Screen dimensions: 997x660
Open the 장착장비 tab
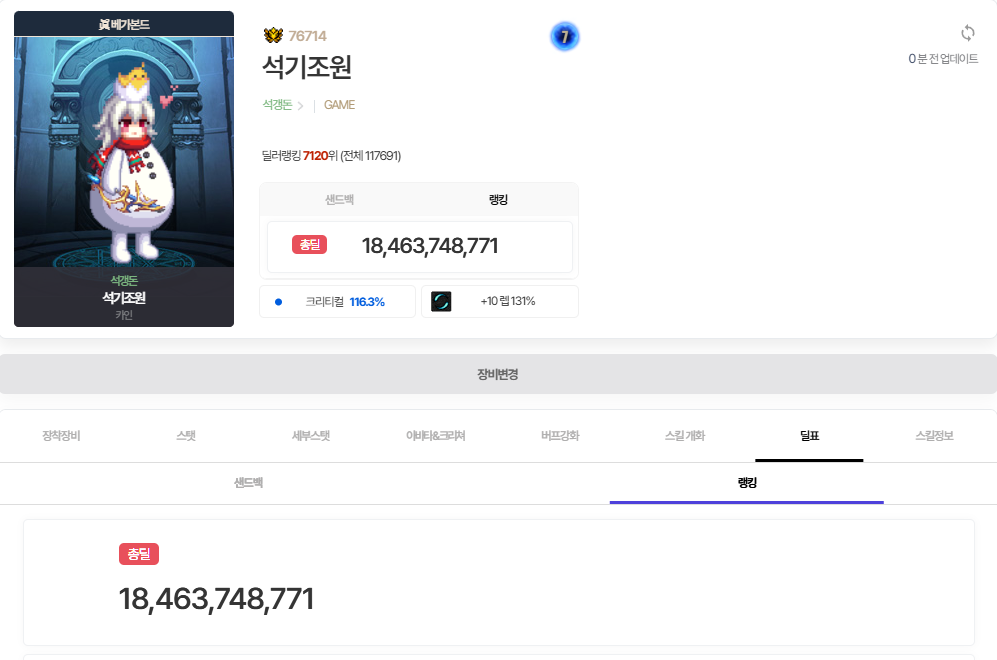click(x=61, y=436)
